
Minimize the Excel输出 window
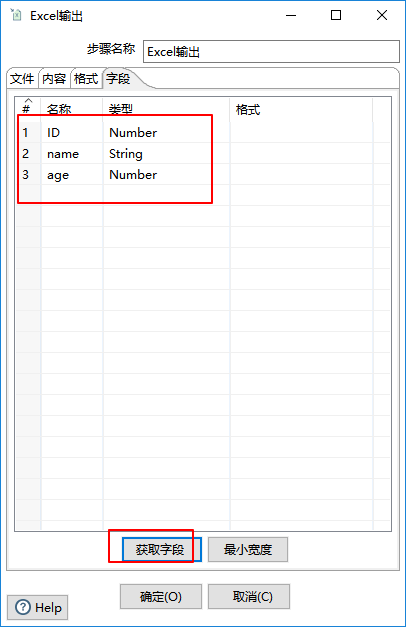tap(291, 15)
